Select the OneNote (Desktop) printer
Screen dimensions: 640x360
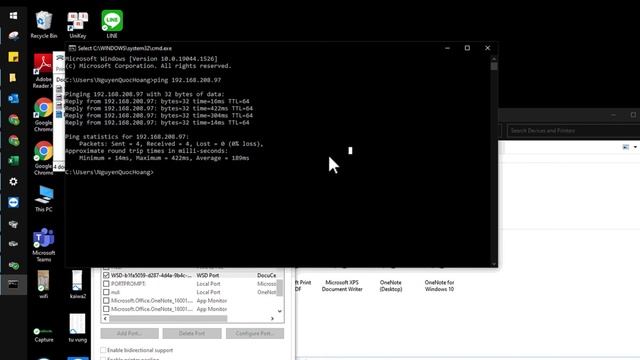pyautogui.click(x=391, y=285)
